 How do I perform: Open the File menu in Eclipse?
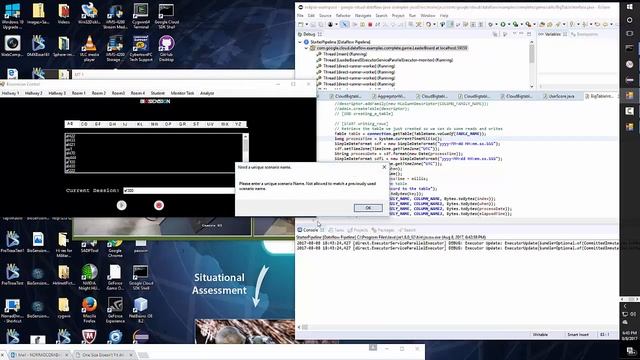tap(300, 16)
